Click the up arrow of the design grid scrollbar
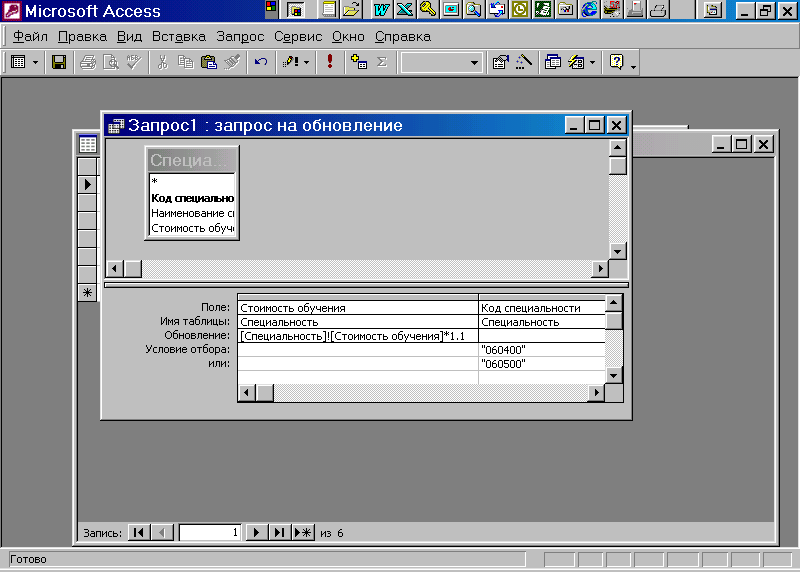Viewport: 800px width, 572px height. coord(614,303)
